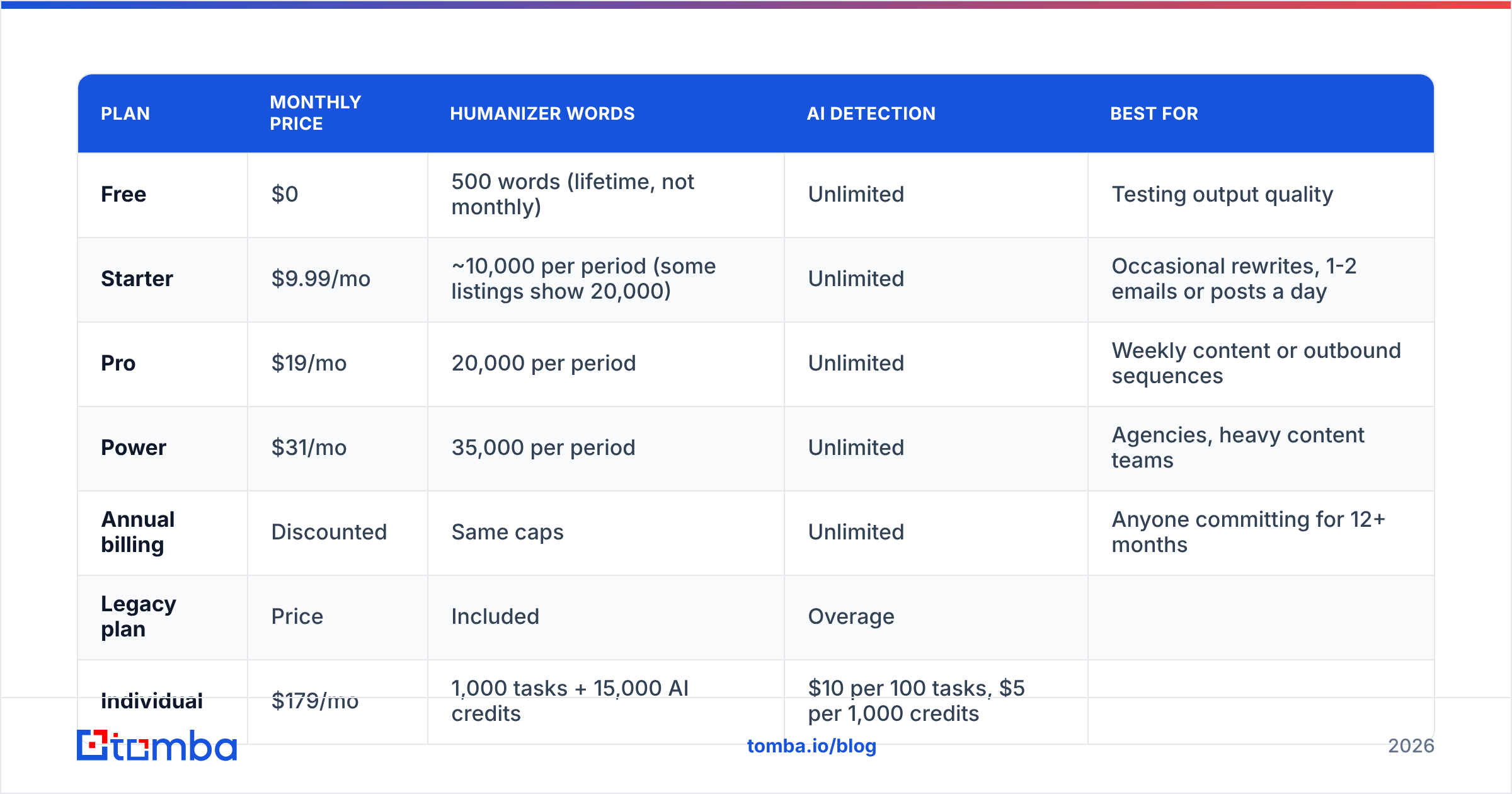Image resolution: width=1512 pixels, height=794 pixels.
Task: Click 'Unlimited' in the Free row
Action: click(x=856, y=194)
